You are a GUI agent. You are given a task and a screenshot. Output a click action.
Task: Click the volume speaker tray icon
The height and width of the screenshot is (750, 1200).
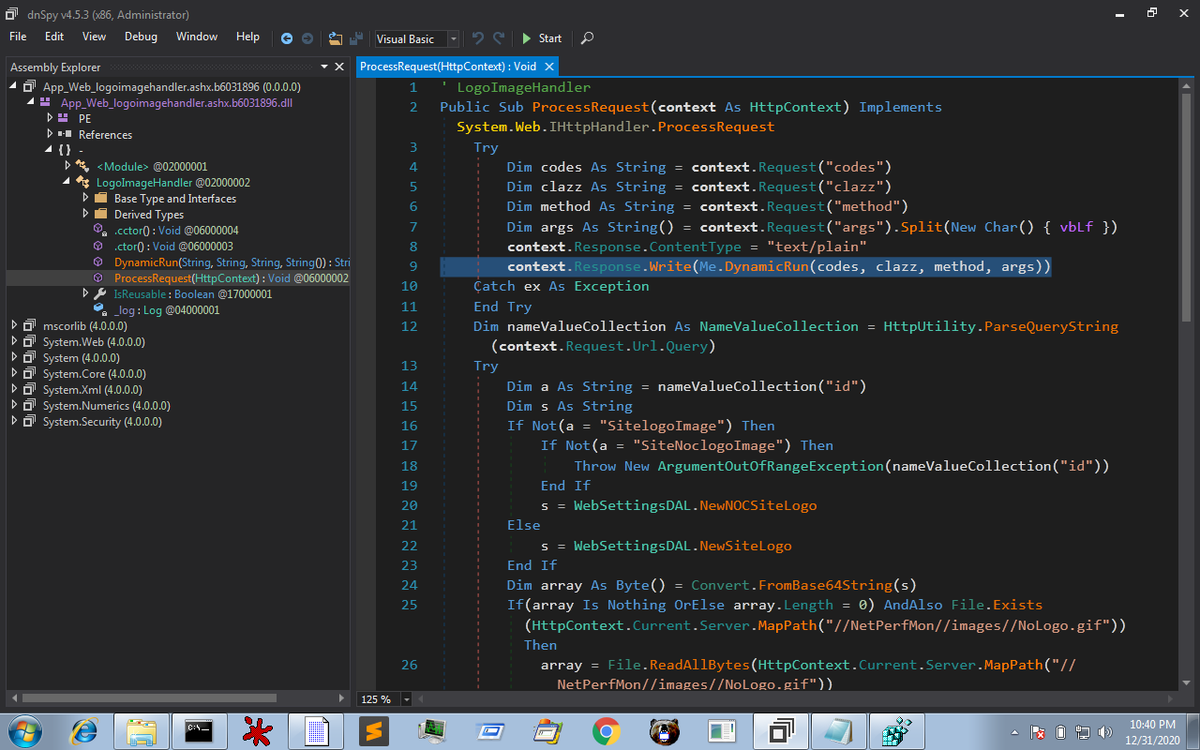pos(1106,732)
